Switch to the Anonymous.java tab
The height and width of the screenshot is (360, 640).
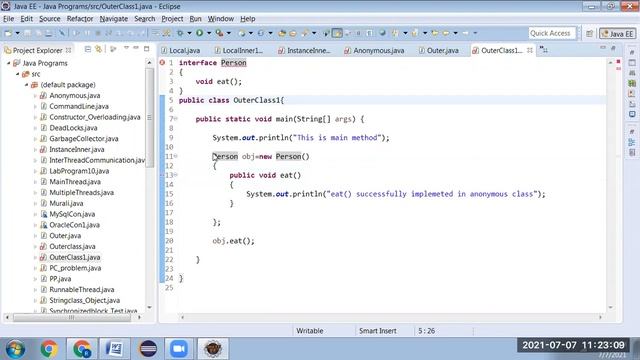(374, 51)
